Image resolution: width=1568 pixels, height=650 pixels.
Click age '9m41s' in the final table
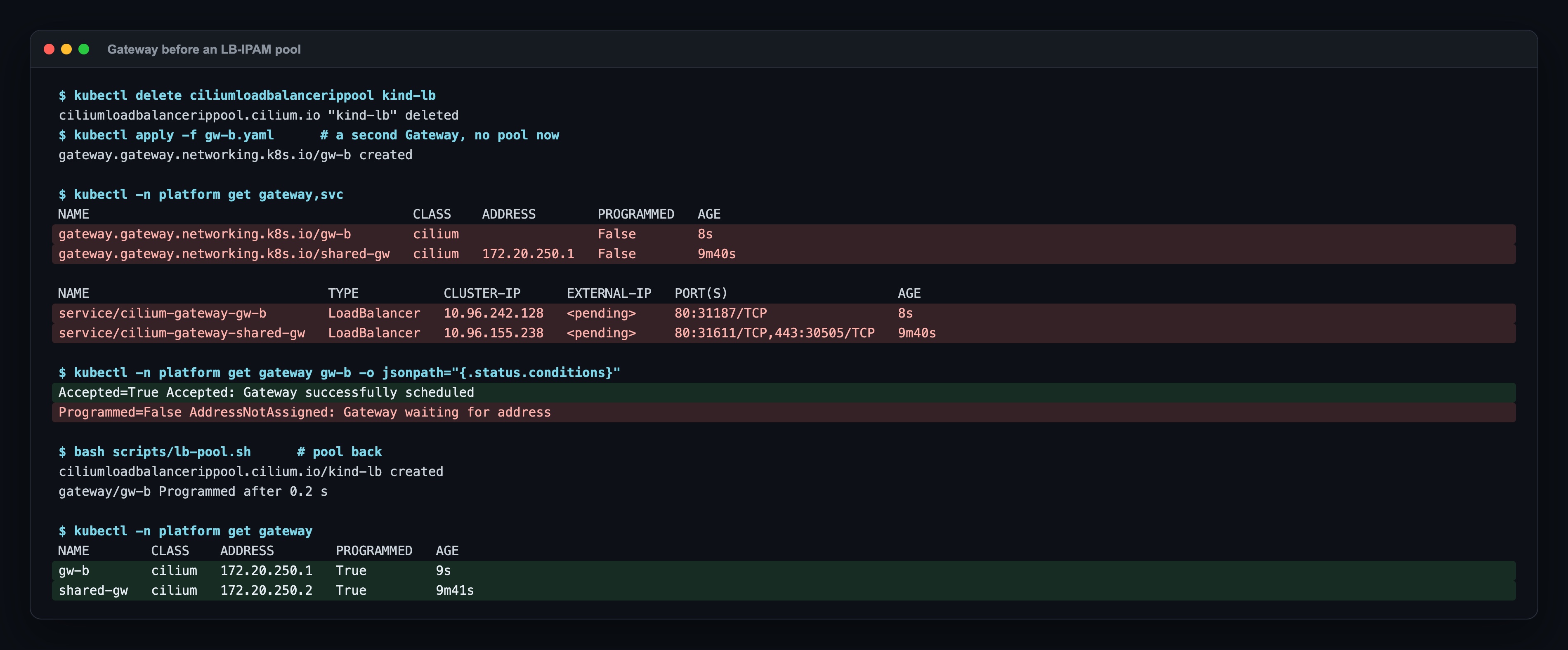[x=455, y=590]
